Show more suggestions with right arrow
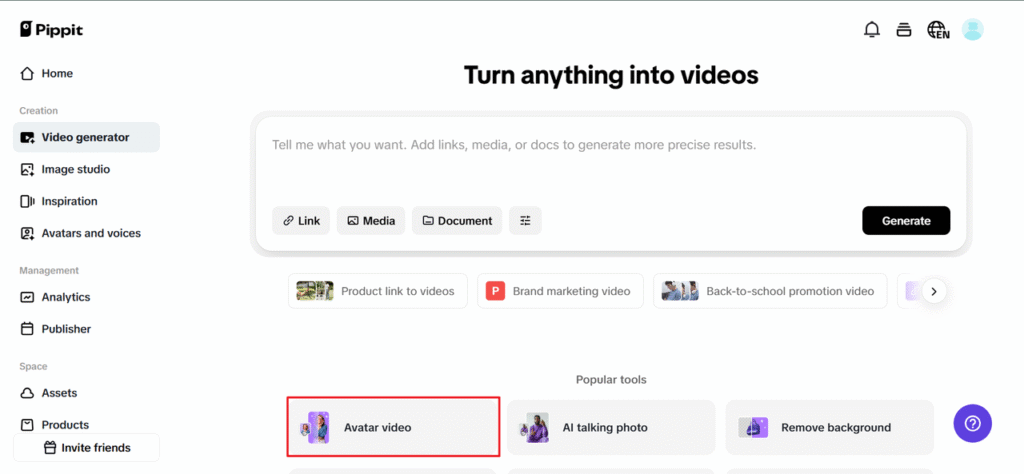This screenshot has width=1024, height=474. (934, 291)
